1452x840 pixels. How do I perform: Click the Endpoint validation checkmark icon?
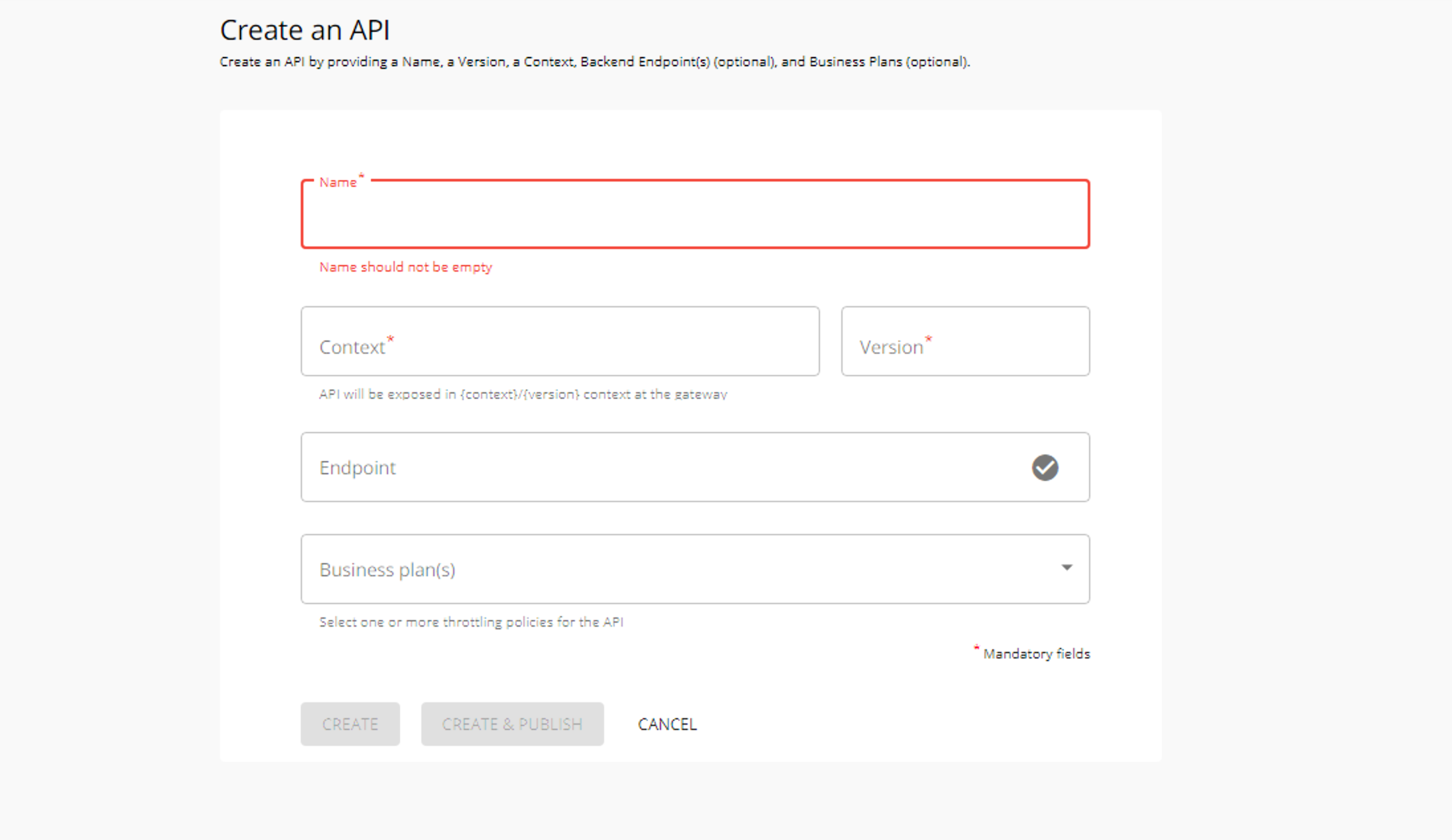pyautogui.click(x=1045, y=468)
